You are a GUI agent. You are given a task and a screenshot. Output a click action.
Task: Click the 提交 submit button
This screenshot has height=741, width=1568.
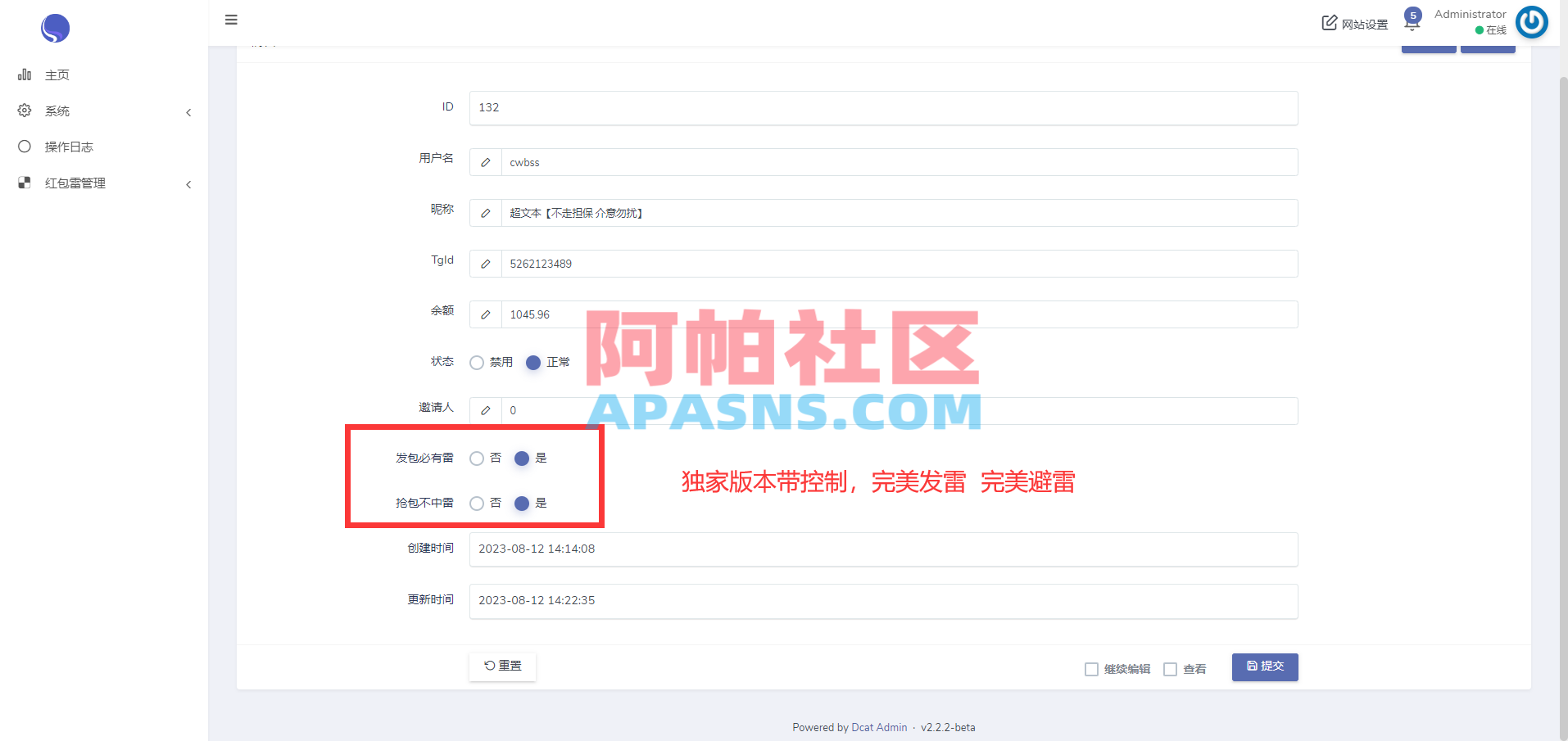(1264, 666)
